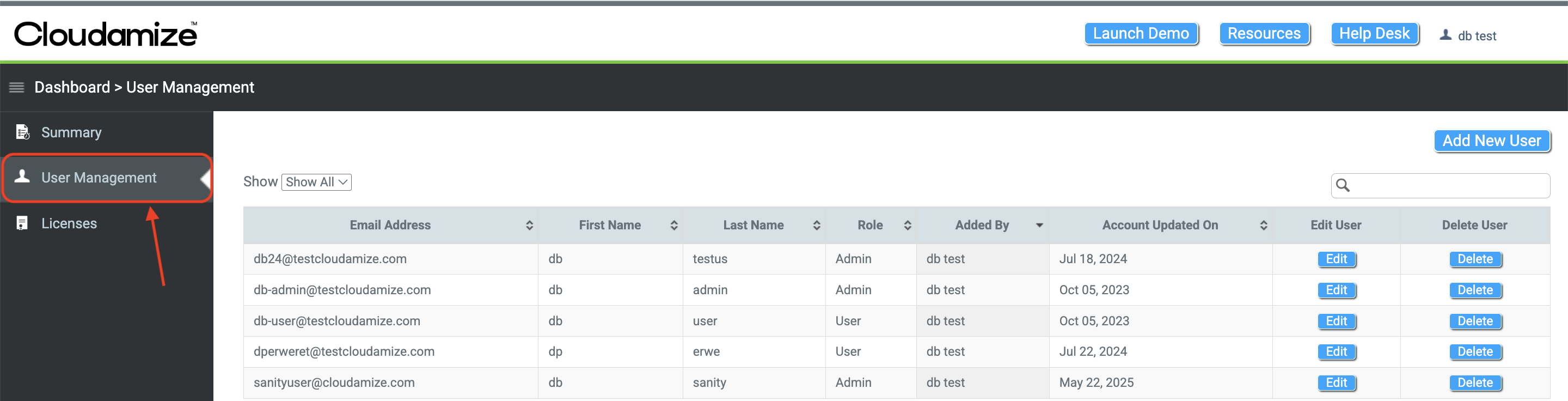Viewport: 1568px width, 401px height.
Task: Click the Summary report icon in sidebar
Action: coord(22,132)
